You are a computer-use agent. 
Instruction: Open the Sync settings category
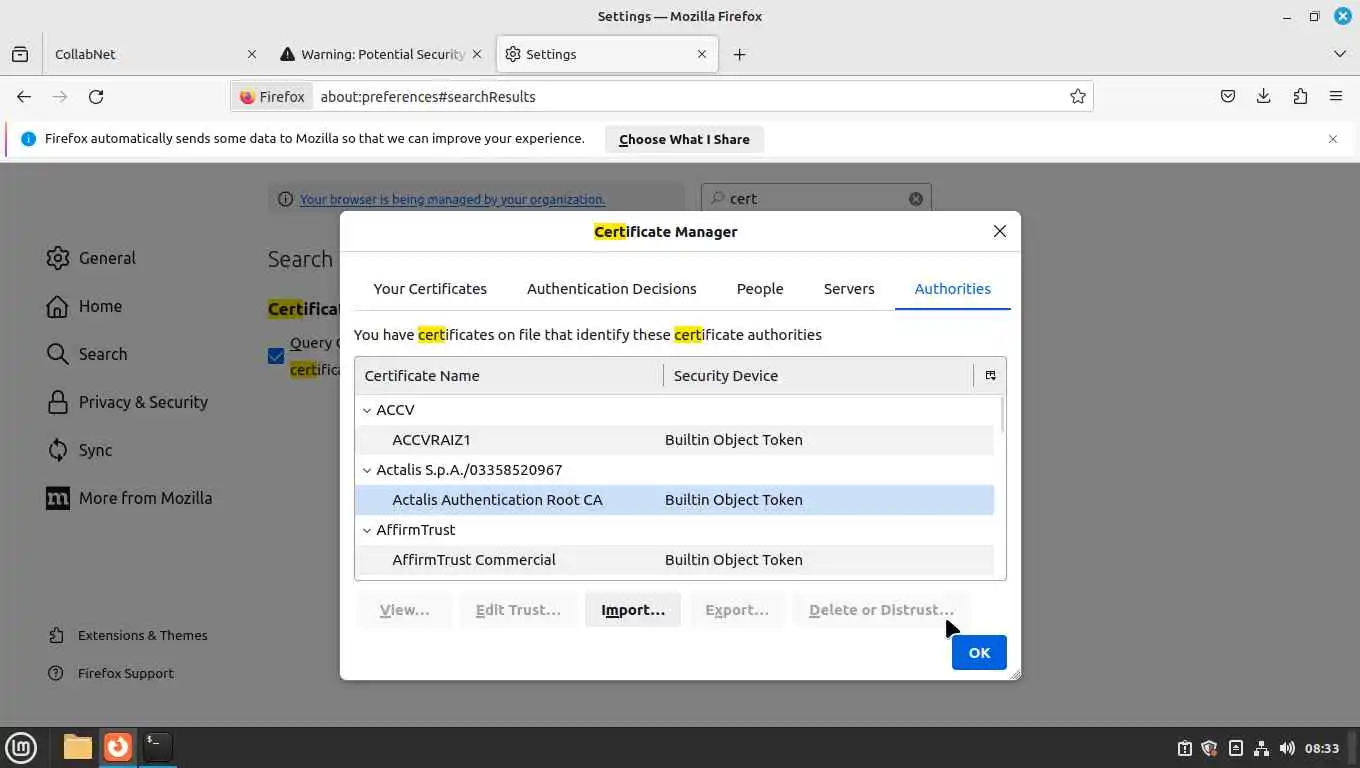click(80, 450)
